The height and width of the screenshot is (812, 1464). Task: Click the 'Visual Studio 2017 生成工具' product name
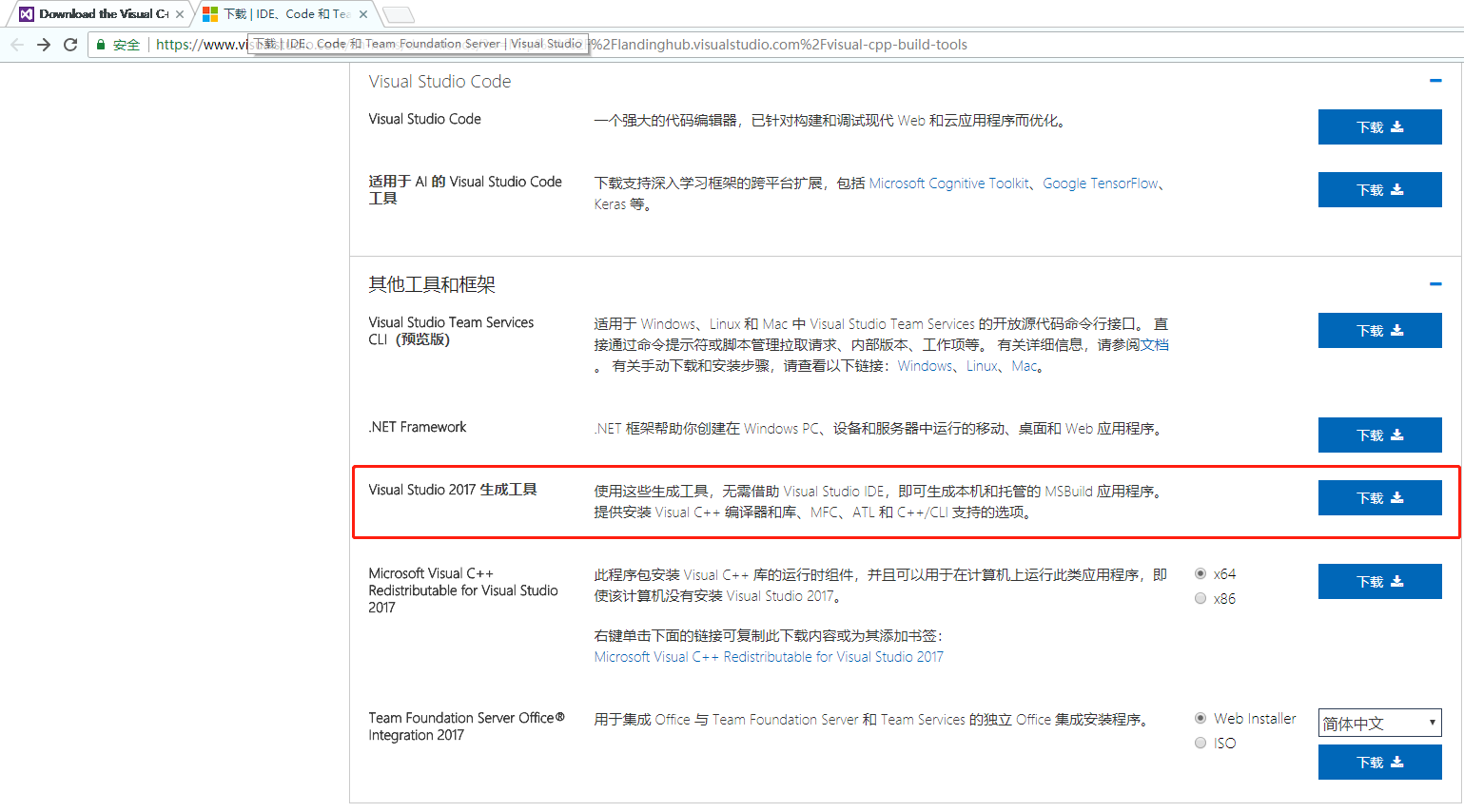[x=453, y=490]
